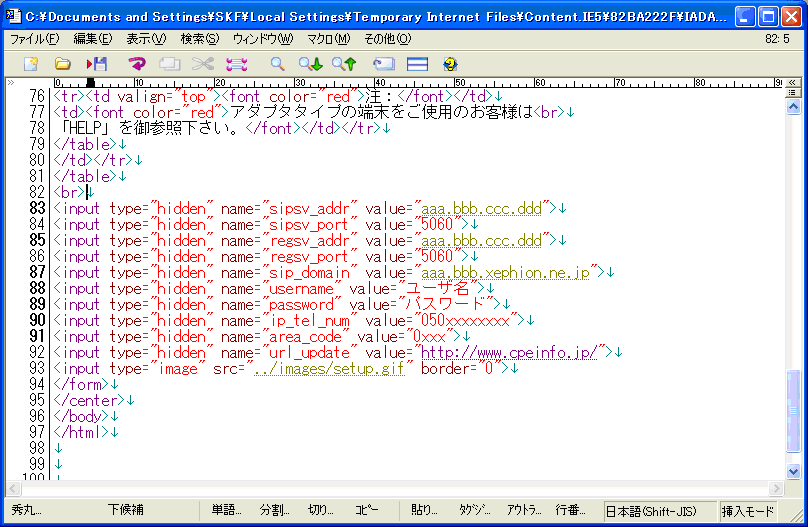Open the ウィンドウ(W) menu

click(x=263, y=39)
